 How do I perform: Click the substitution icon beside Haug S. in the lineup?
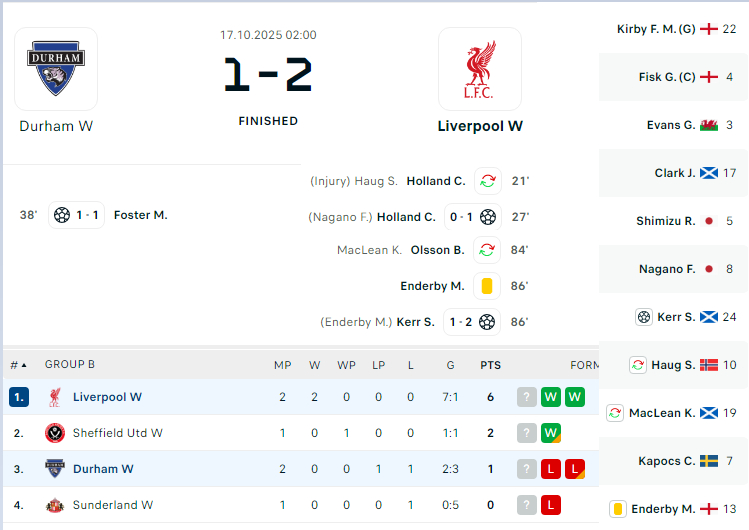click(638, 365)
